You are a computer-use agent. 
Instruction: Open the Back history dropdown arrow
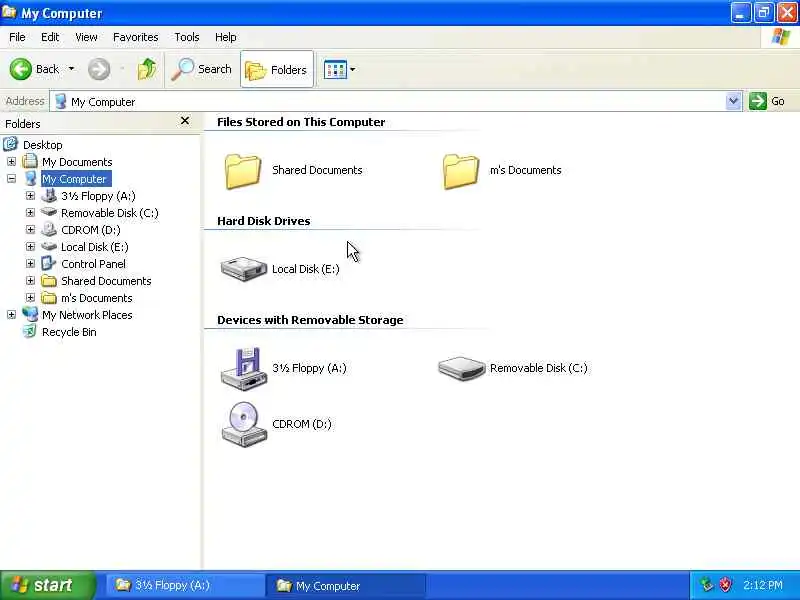[x=71, y=68]
